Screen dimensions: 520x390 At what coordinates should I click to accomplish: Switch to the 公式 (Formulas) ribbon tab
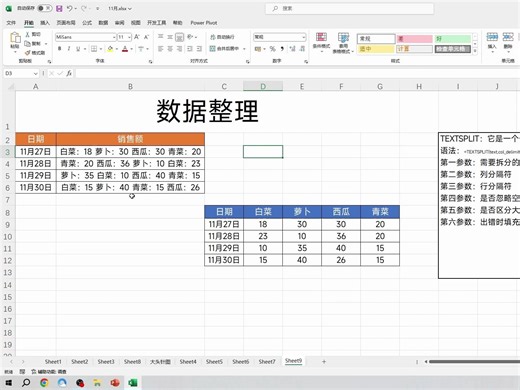tap(87, 23)
